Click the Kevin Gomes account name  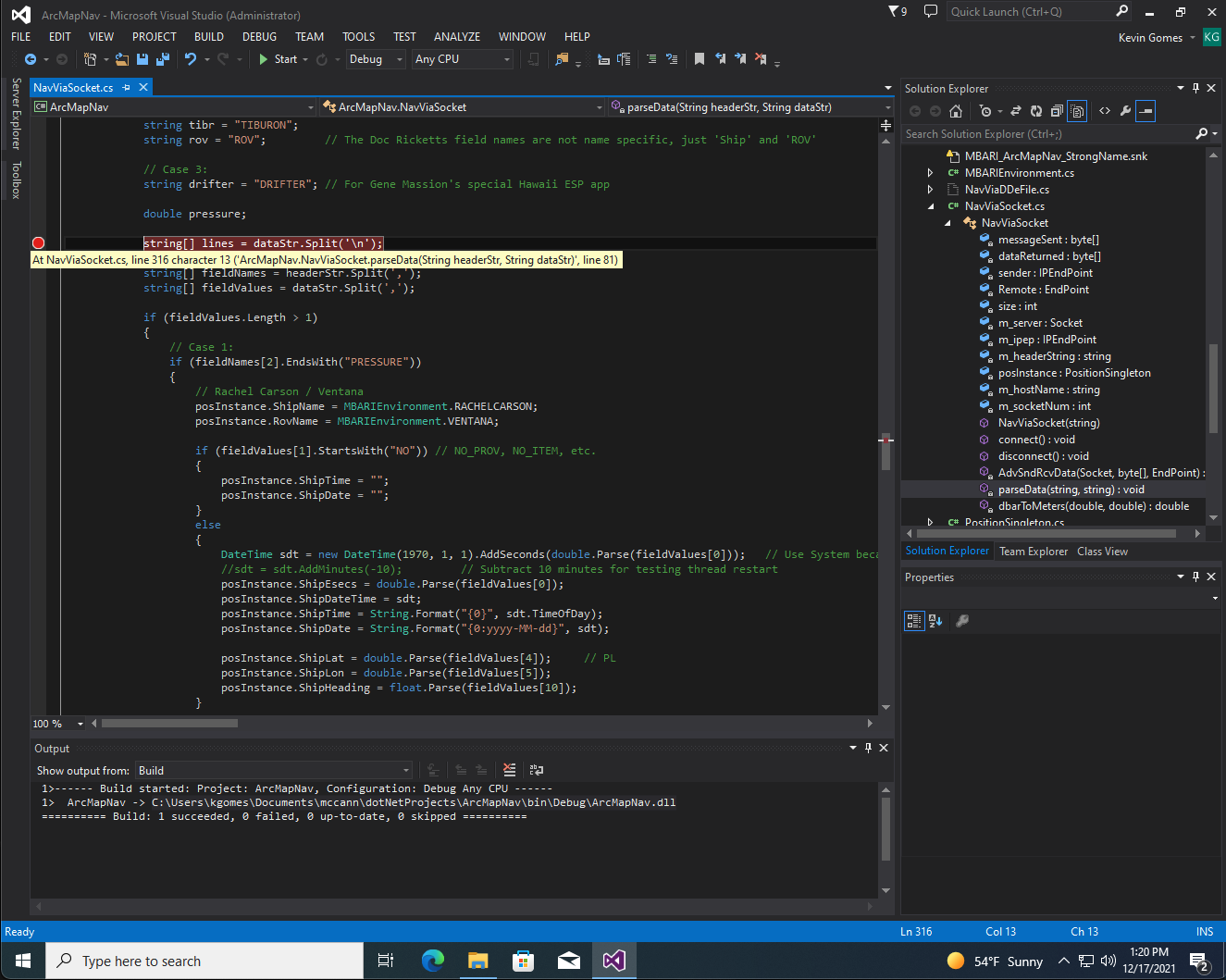pyautogui.click(x=1150, y=38)
